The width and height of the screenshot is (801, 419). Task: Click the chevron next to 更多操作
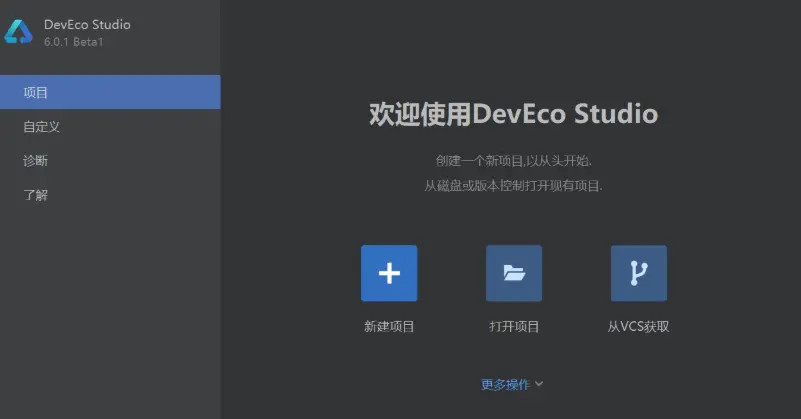[539, 384]
